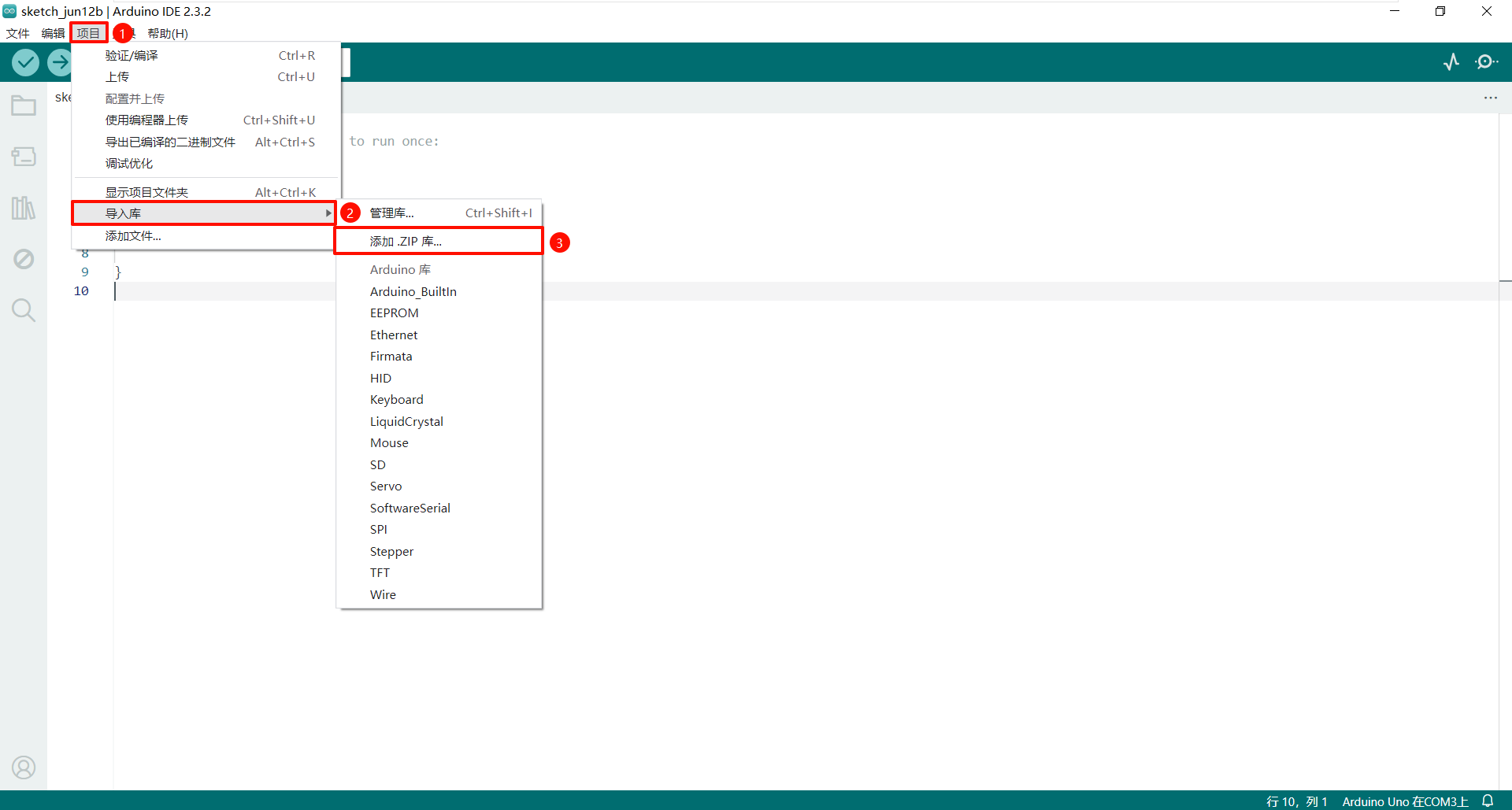Open the 编辑 menu

[x=53, y=33]
